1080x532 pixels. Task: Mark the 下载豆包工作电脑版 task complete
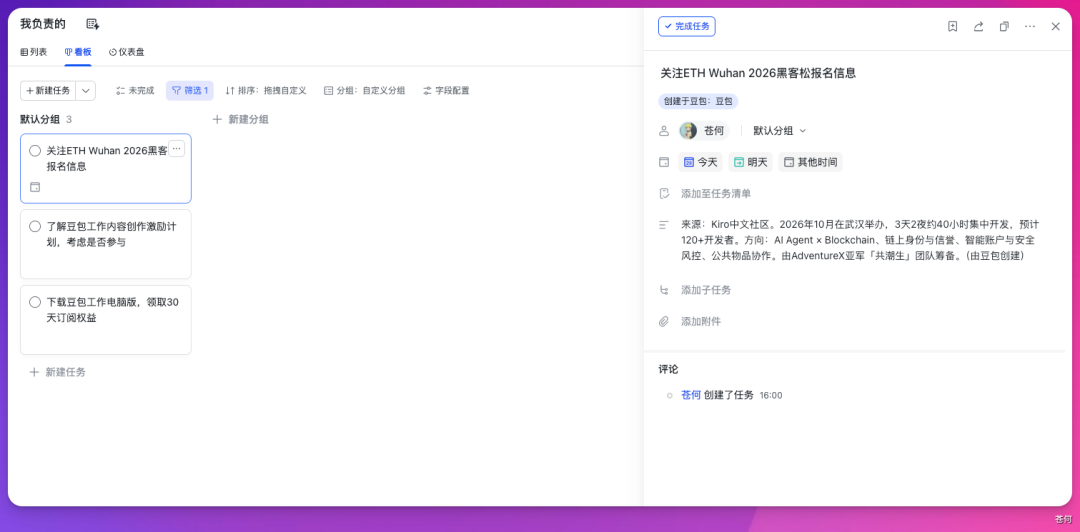click(35, 303)
